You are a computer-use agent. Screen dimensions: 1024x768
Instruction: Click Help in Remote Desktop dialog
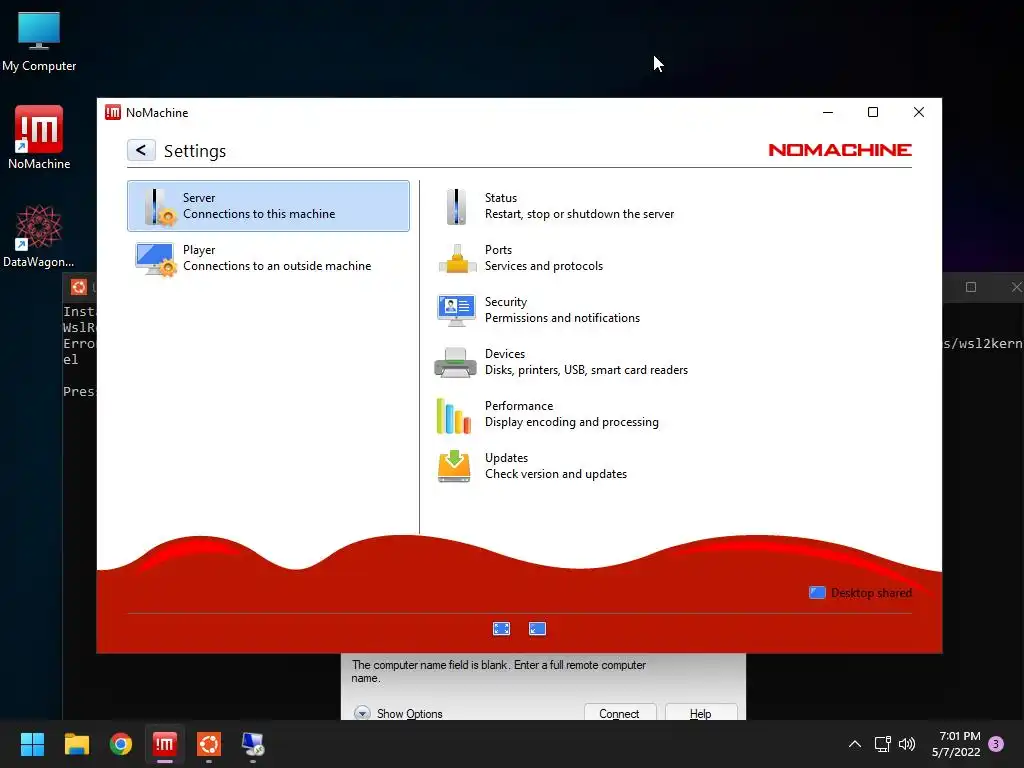click(x=701, y=712)
